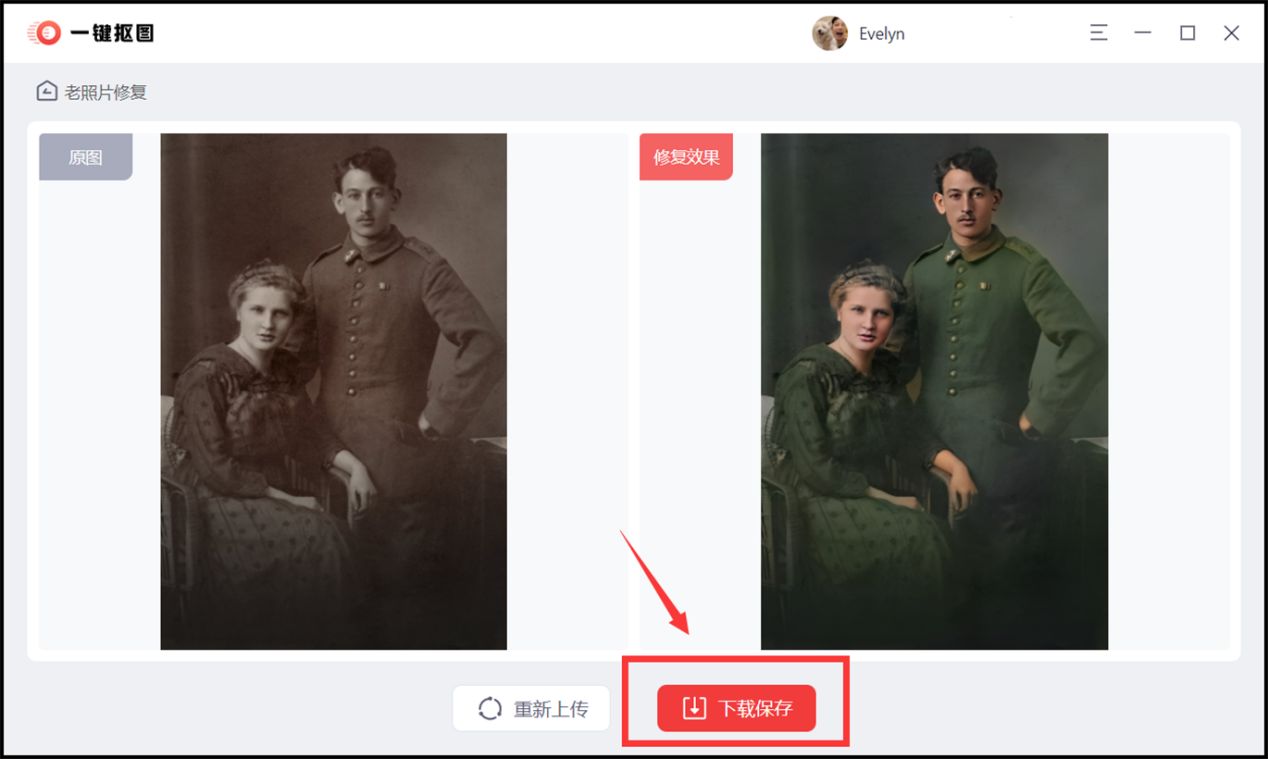Click the restored colorized photo
Viewport: 1268px width, 759px height.
coord(934,391)
